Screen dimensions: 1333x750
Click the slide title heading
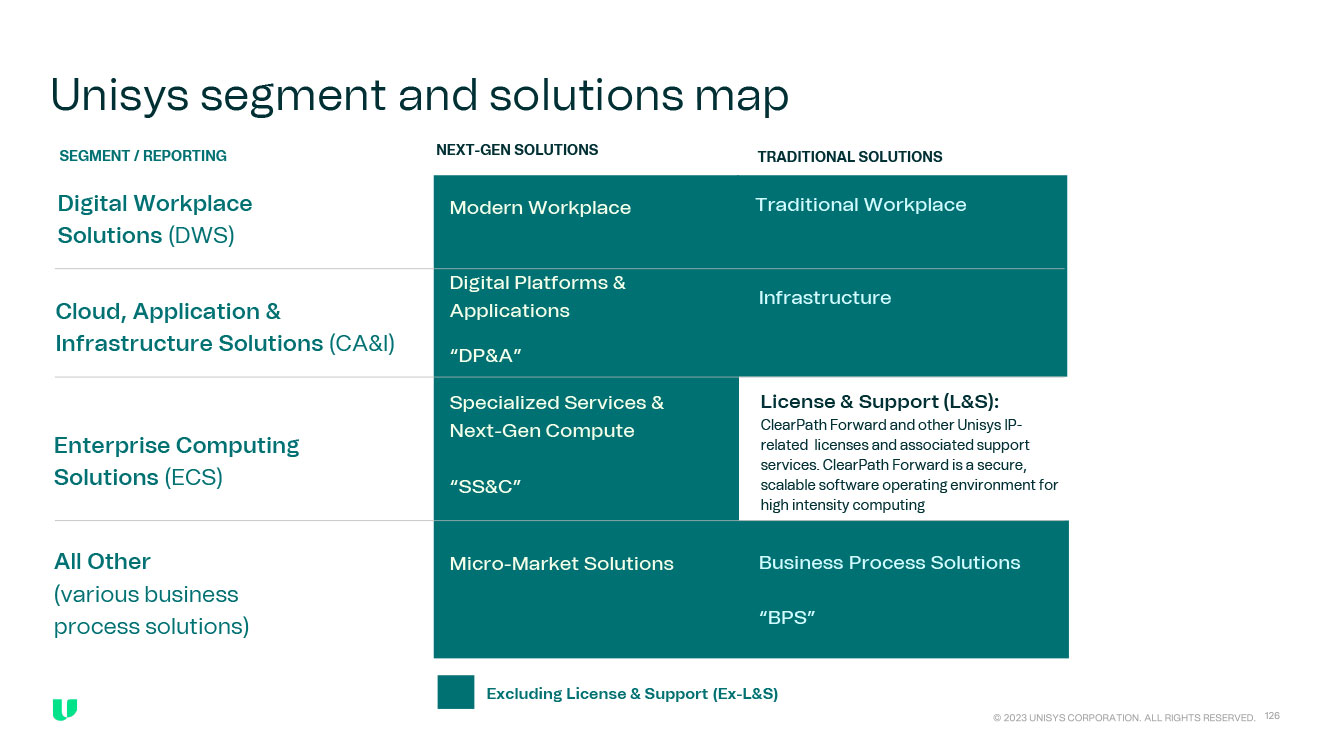(x=419, y=95)
